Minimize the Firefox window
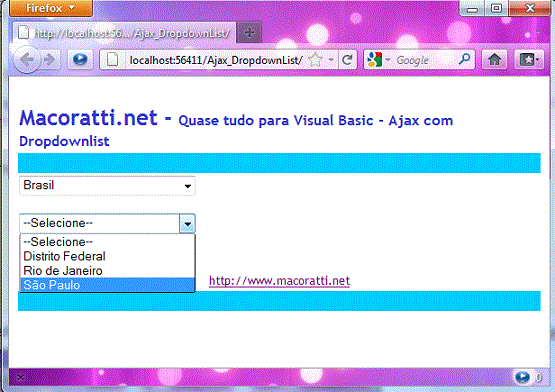Screen dimensions: 555x392 [x=472, y=8]
